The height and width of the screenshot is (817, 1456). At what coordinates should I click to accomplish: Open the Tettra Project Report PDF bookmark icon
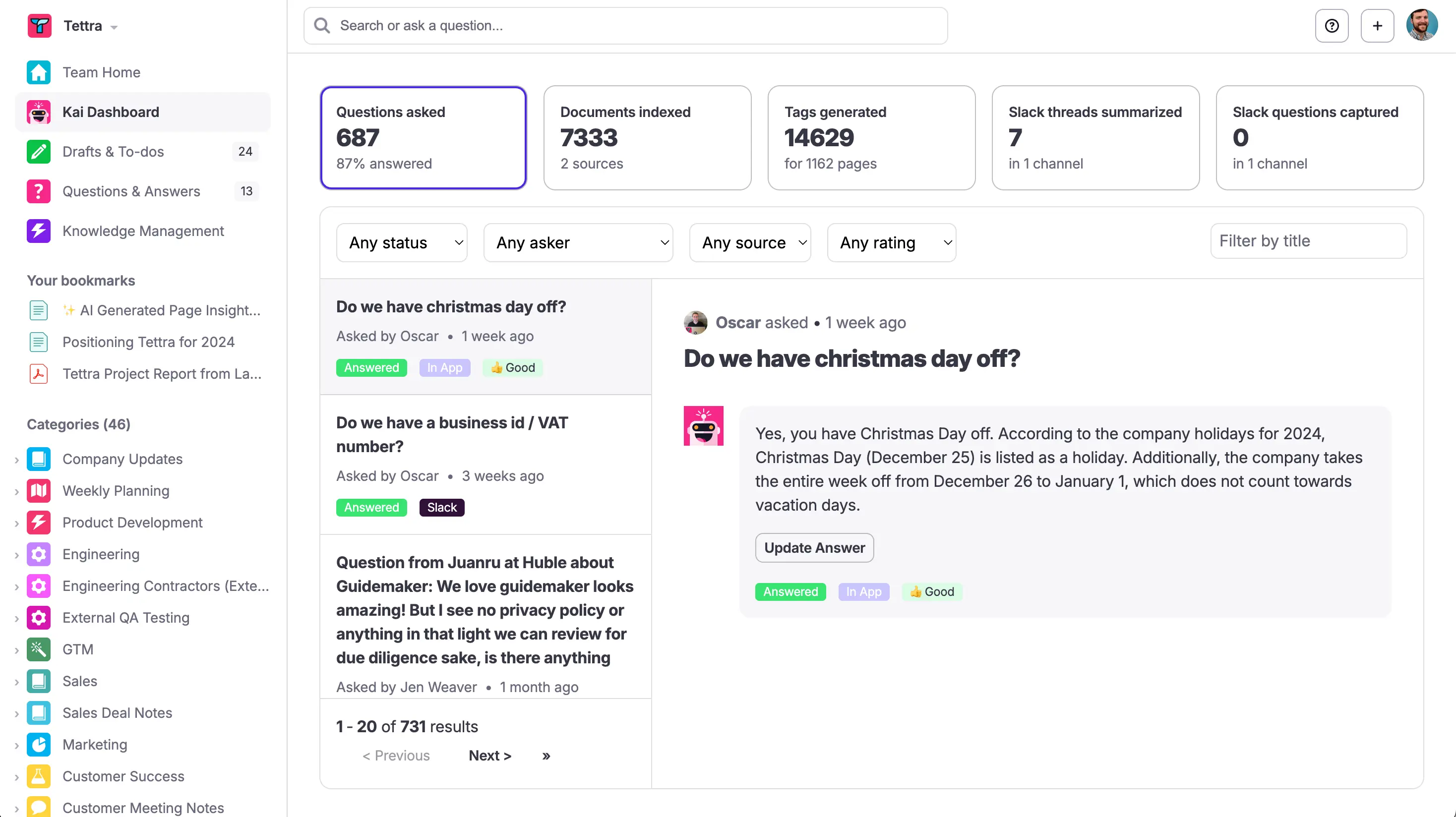coord(39,374)
